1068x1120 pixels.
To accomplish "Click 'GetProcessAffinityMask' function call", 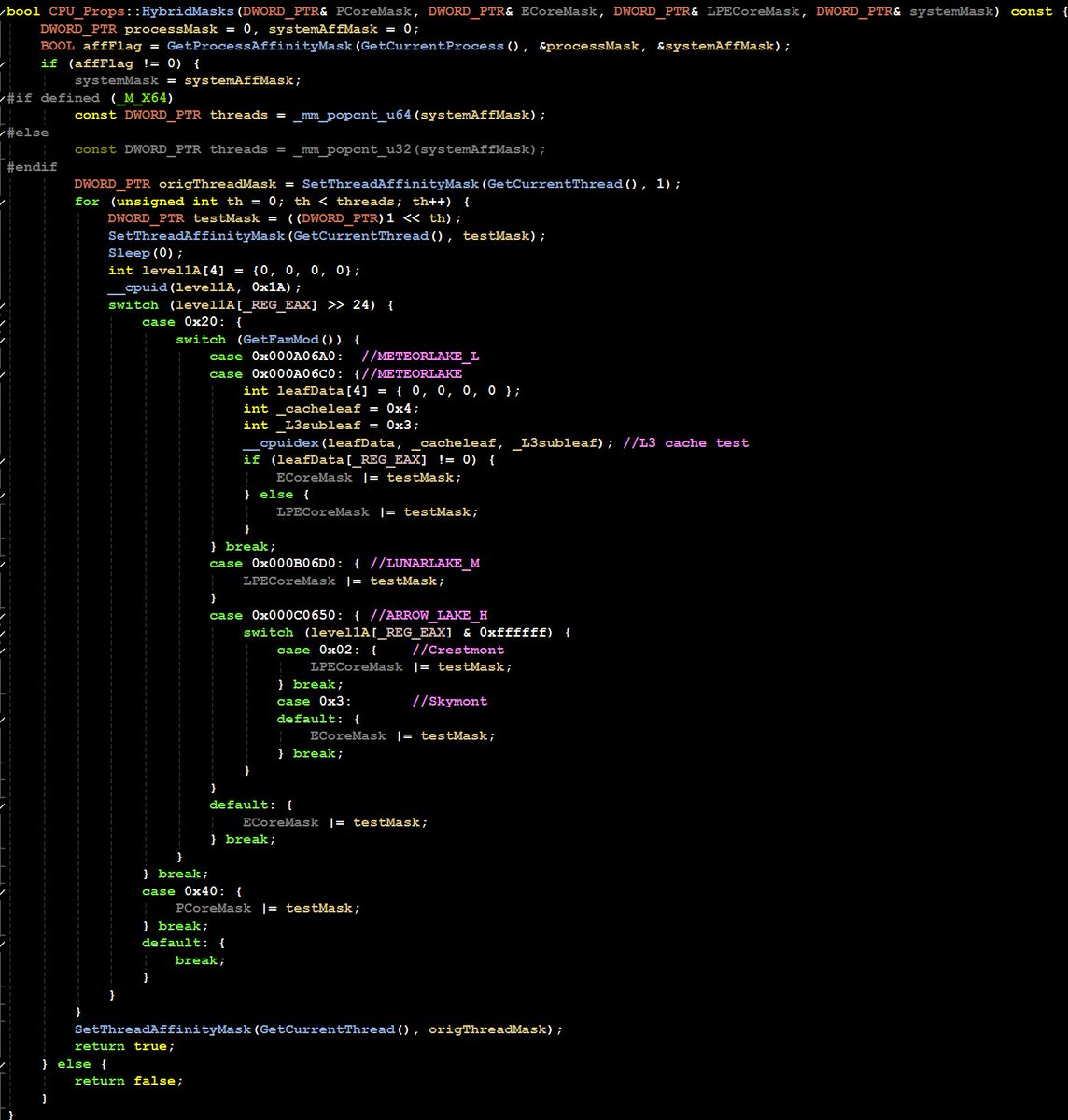I will pos(260,46).
